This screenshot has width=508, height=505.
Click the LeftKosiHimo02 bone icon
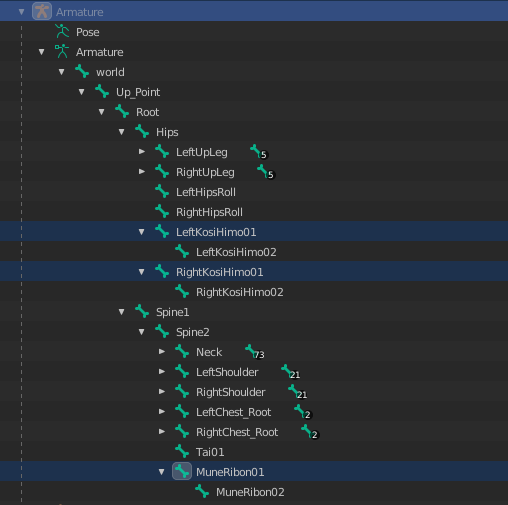pos(182,252)
